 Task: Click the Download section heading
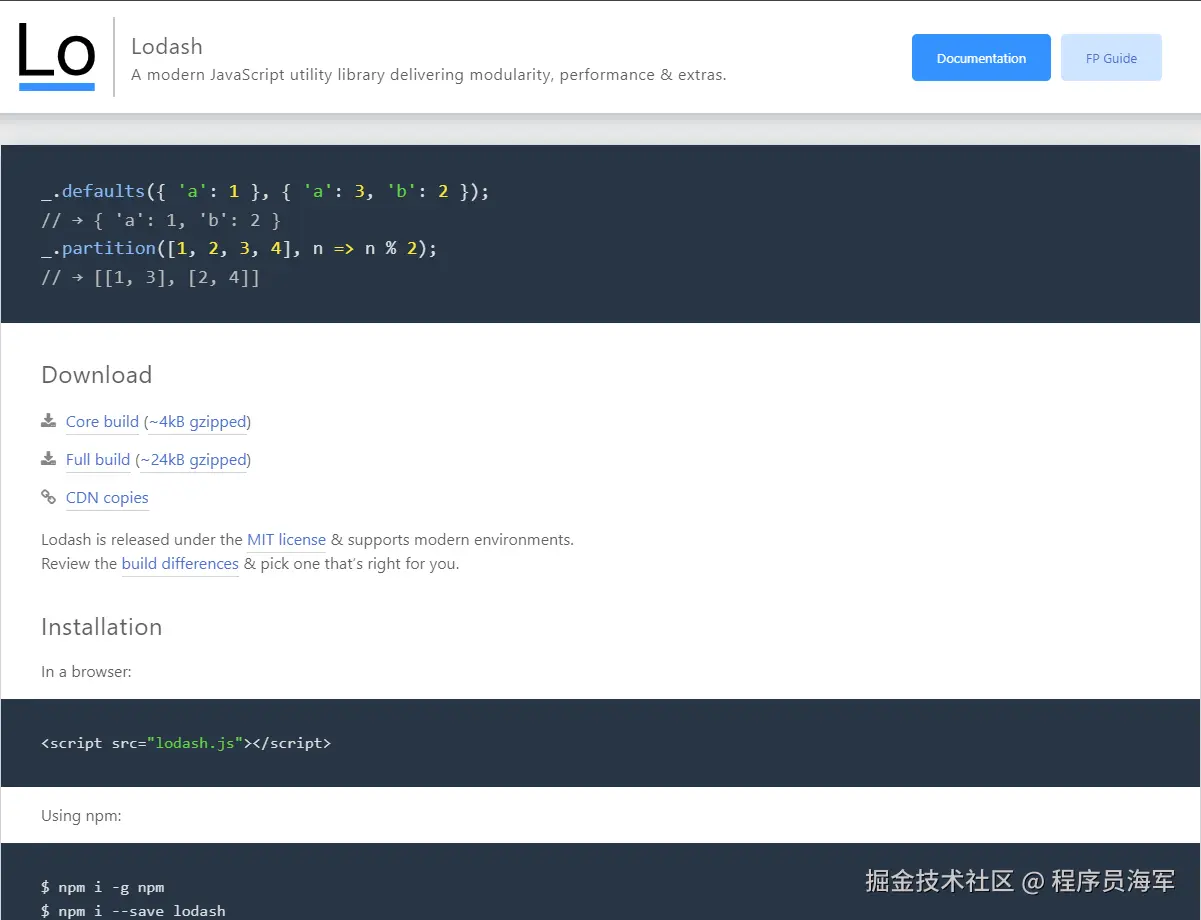(x=97, y=375)
